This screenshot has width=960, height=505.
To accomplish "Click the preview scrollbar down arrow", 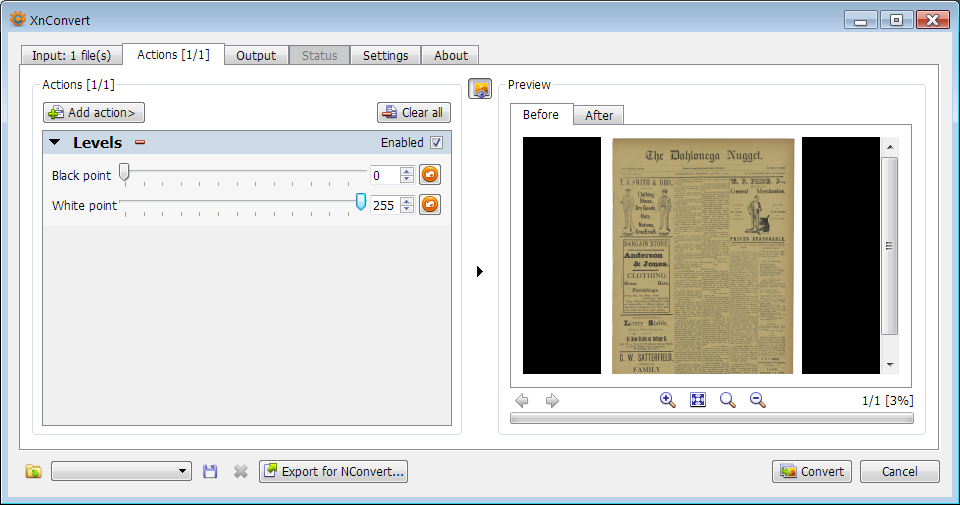I will [x=890, y=365].
